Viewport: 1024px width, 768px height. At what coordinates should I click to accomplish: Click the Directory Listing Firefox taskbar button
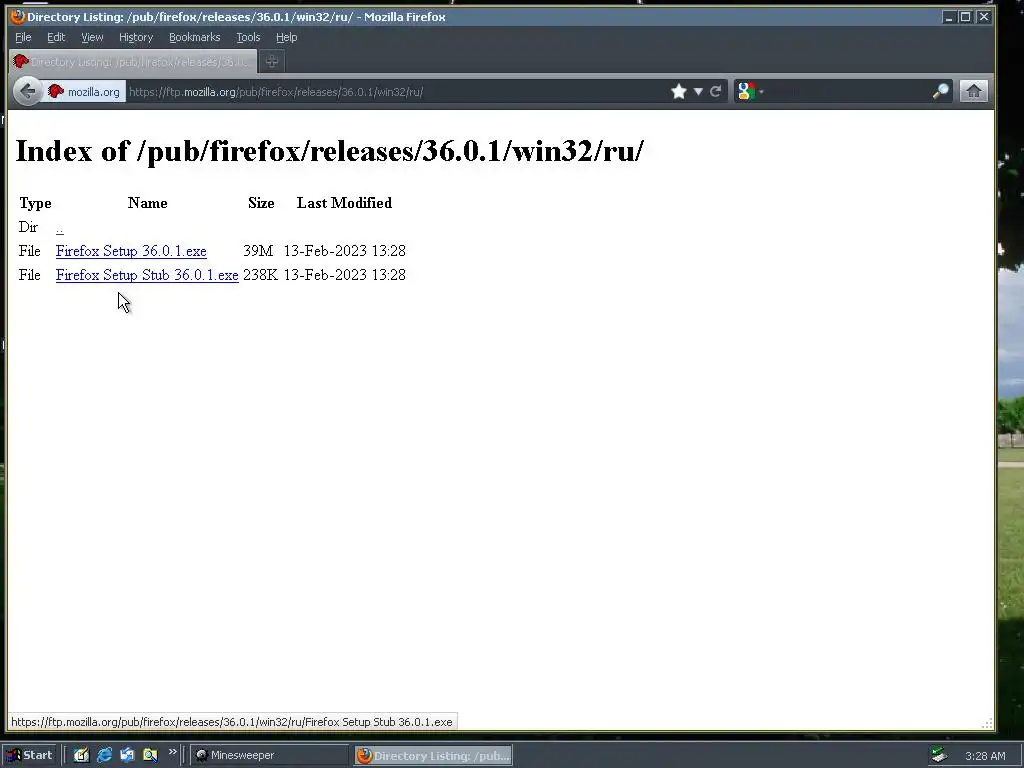tap(434, 756)
